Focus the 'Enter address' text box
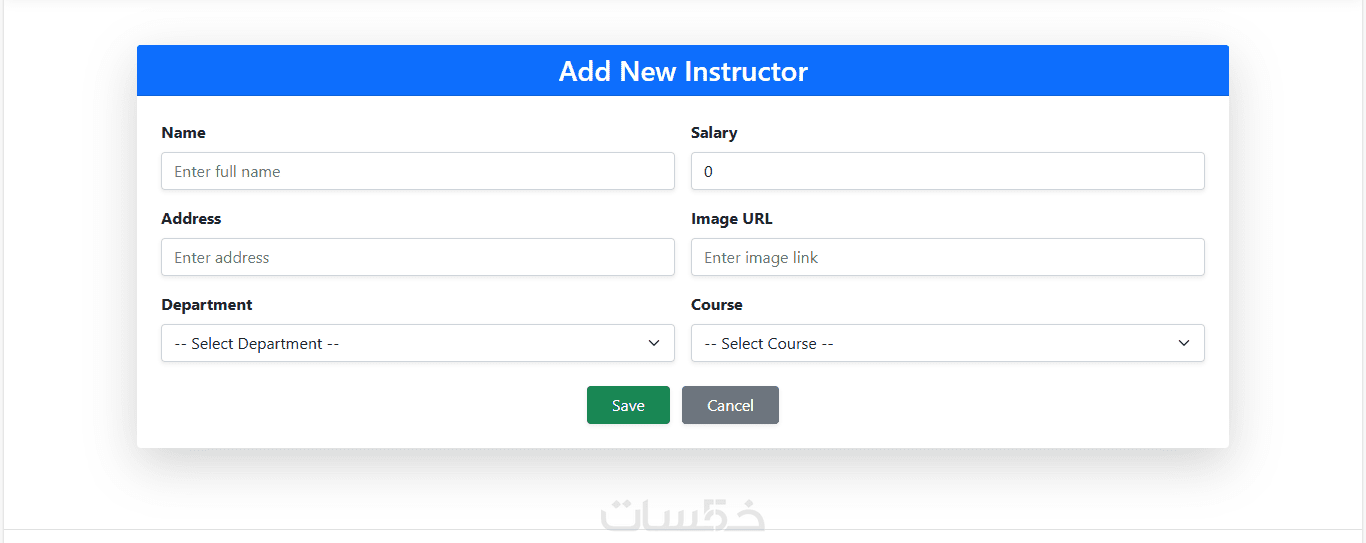Screen dimensions: 1366x543 pos(418,257)
